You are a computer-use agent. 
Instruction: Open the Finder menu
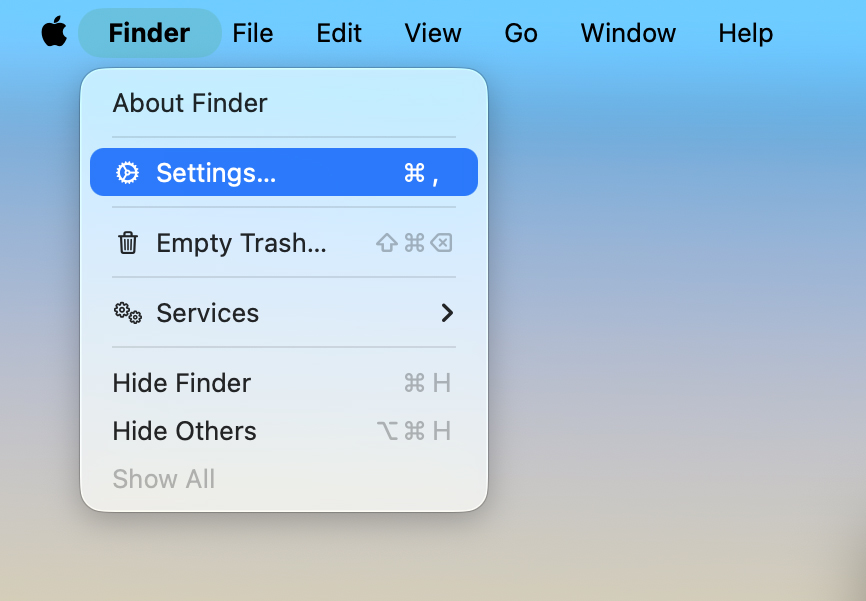tap(148, 33)
